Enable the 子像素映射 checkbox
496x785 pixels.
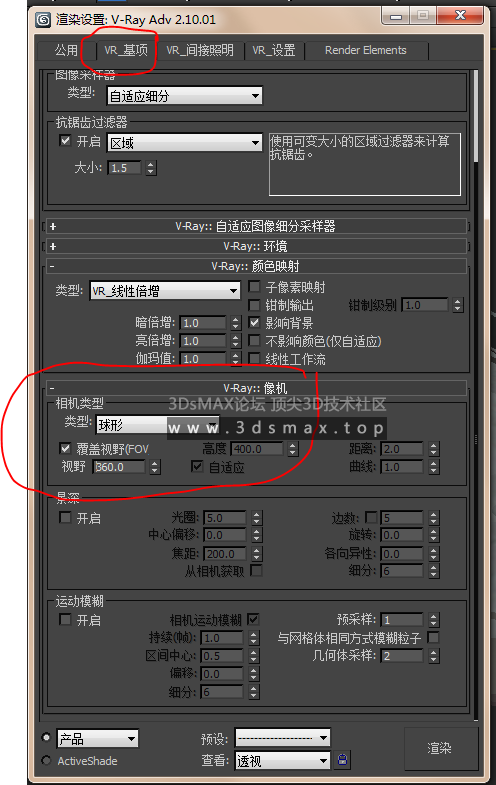tap(255, 287)
